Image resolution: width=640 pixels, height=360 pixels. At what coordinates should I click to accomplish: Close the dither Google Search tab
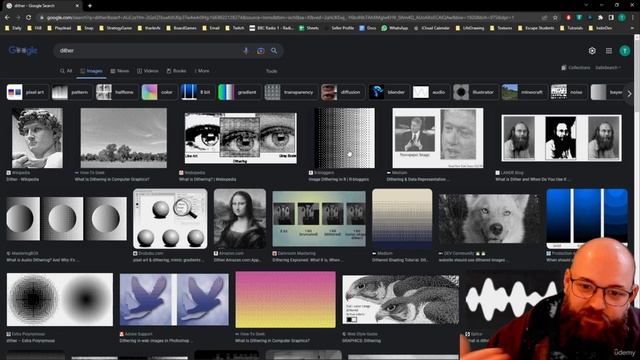(x=78, y=6)
